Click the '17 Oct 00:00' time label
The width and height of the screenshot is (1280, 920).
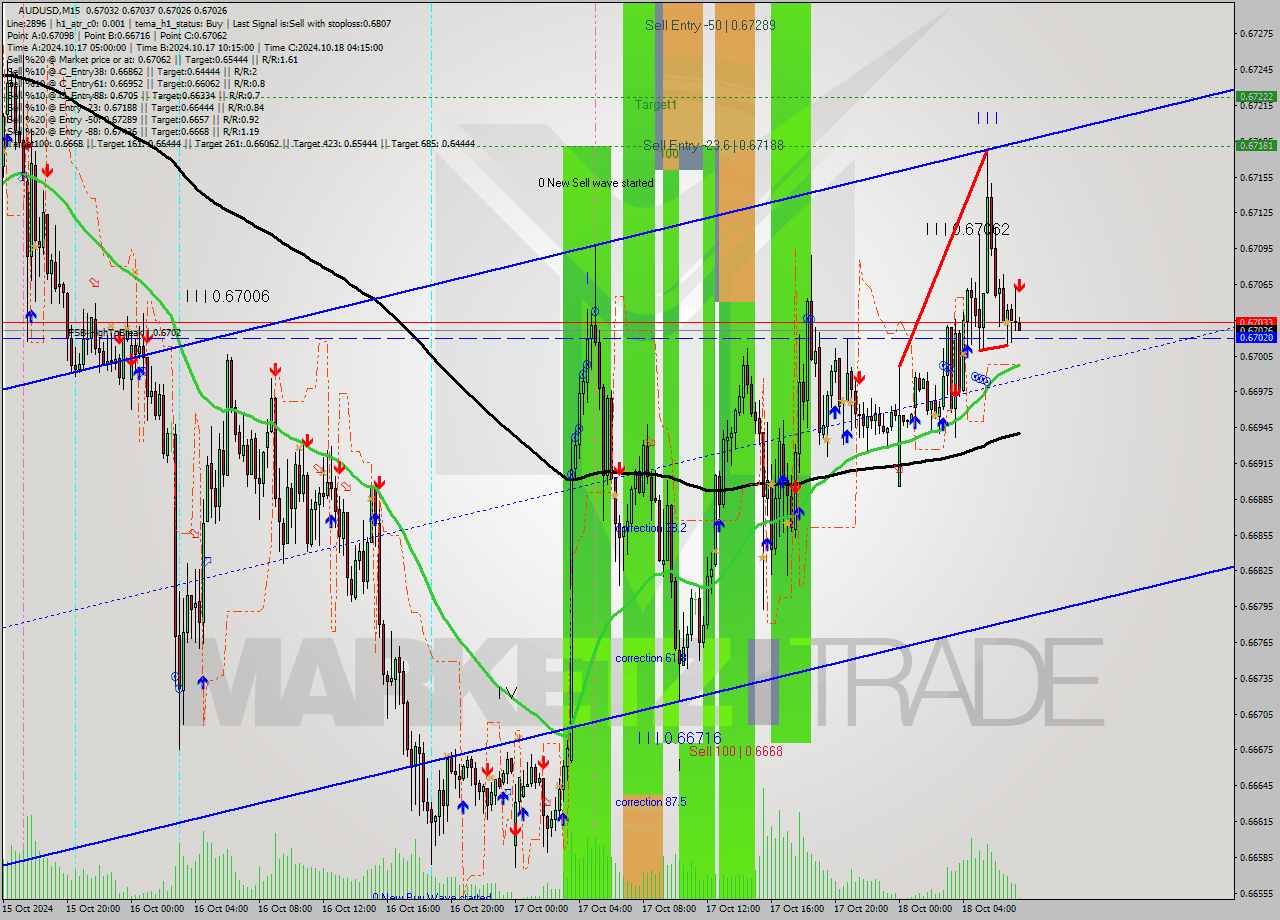click(x=542, y=909)
